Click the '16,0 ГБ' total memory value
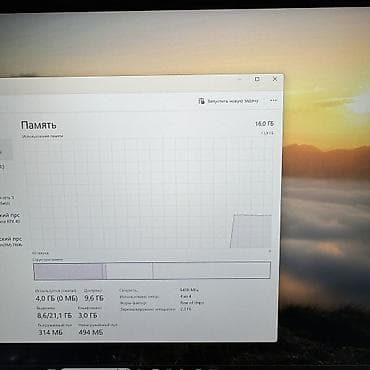This screenshot has height=370, width=370. pos(264,124)
